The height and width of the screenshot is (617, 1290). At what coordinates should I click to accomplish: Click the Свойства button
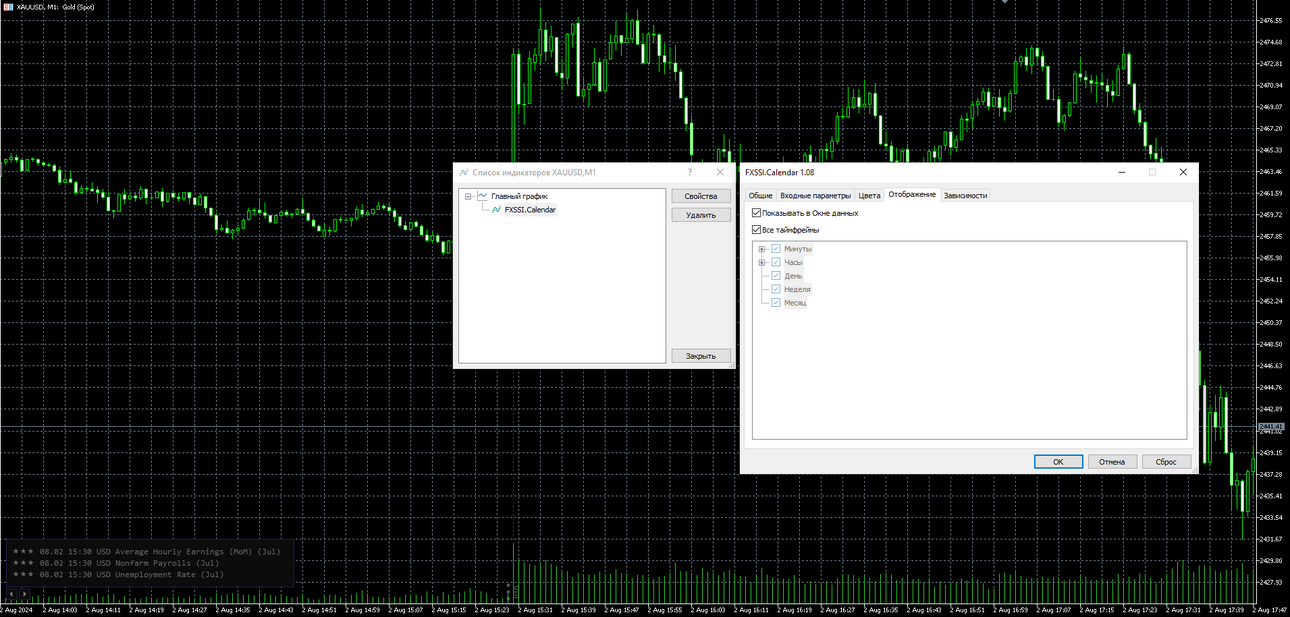tap(701, 196)
